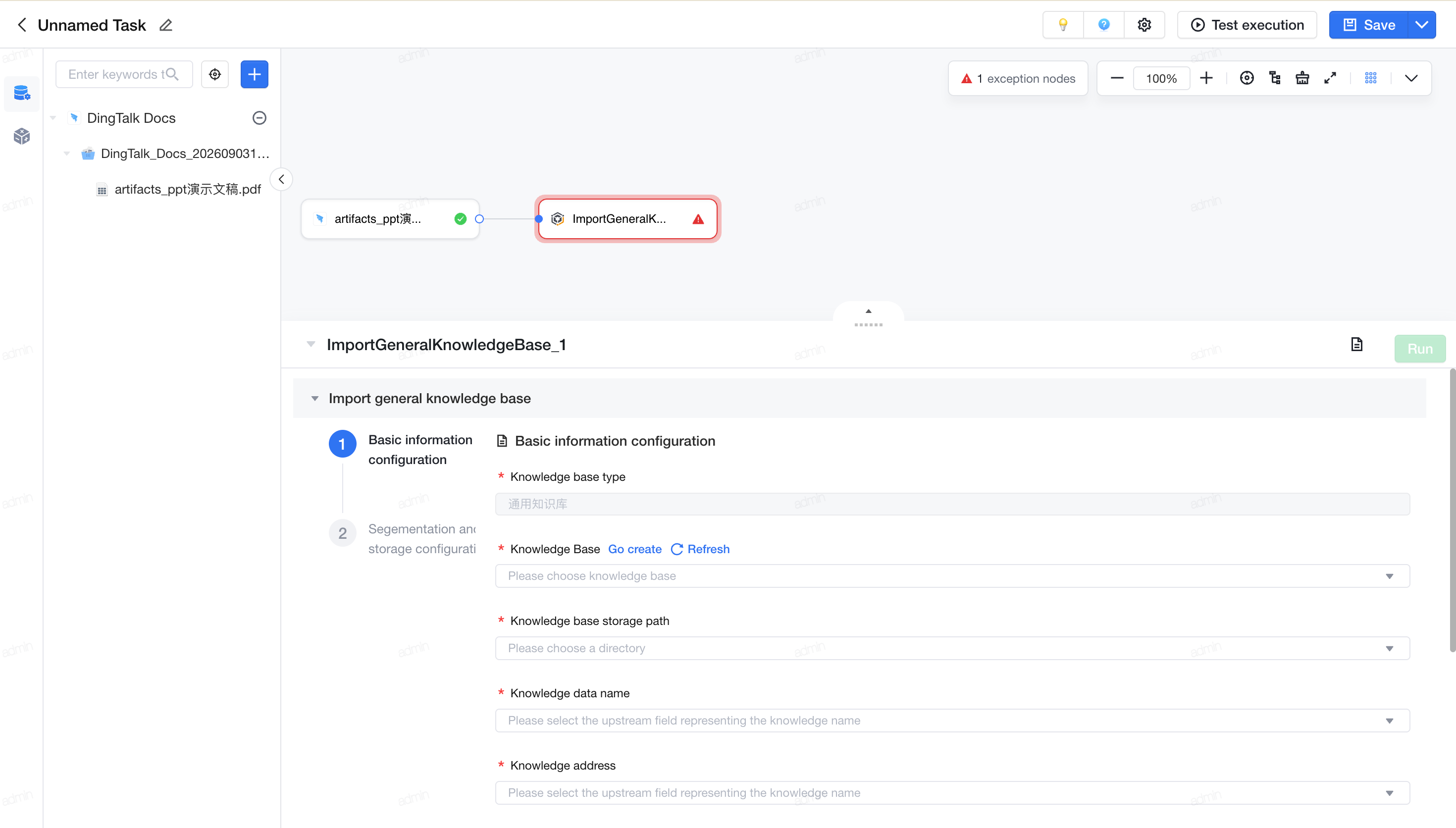Collapse the DingTalk_Docs_202609031 folder
1456x828 pixels.
click(67, 154)
